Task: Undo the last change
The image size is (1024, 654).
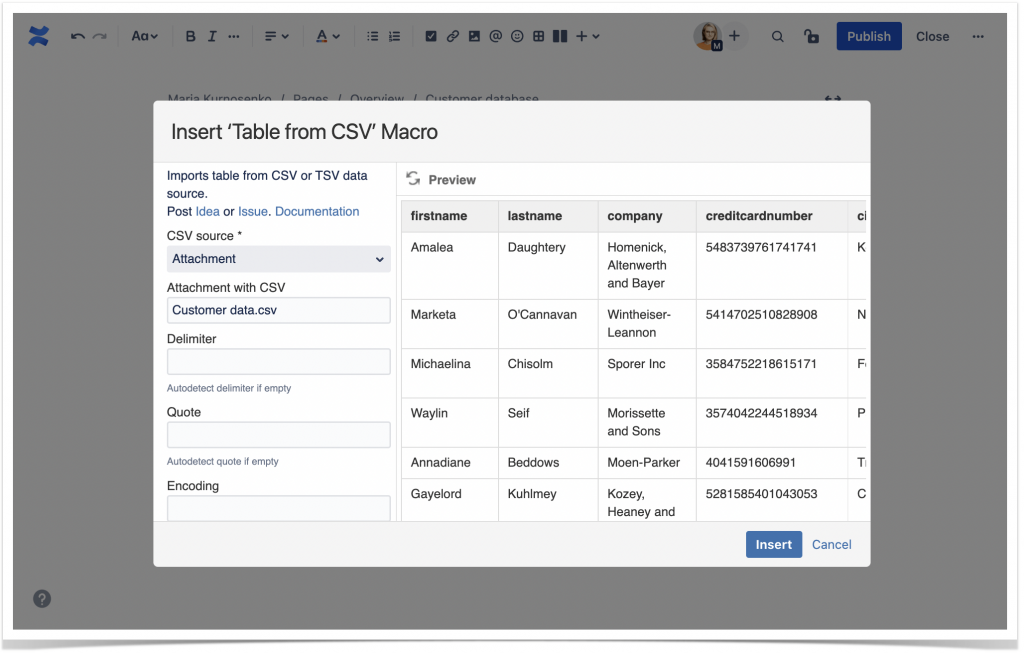Action: (x=77, y=36)
